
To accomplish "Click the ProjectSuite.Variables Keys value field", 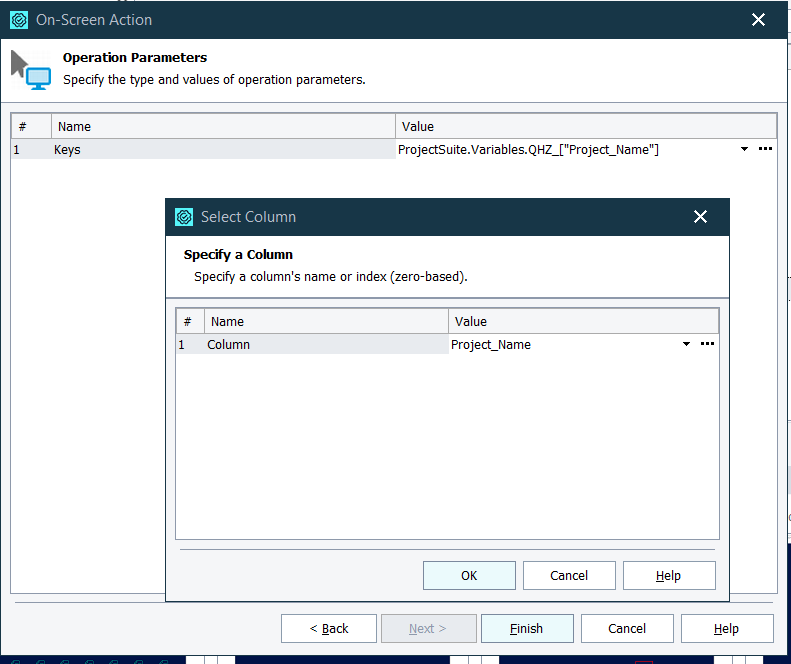I will (560, 150).
